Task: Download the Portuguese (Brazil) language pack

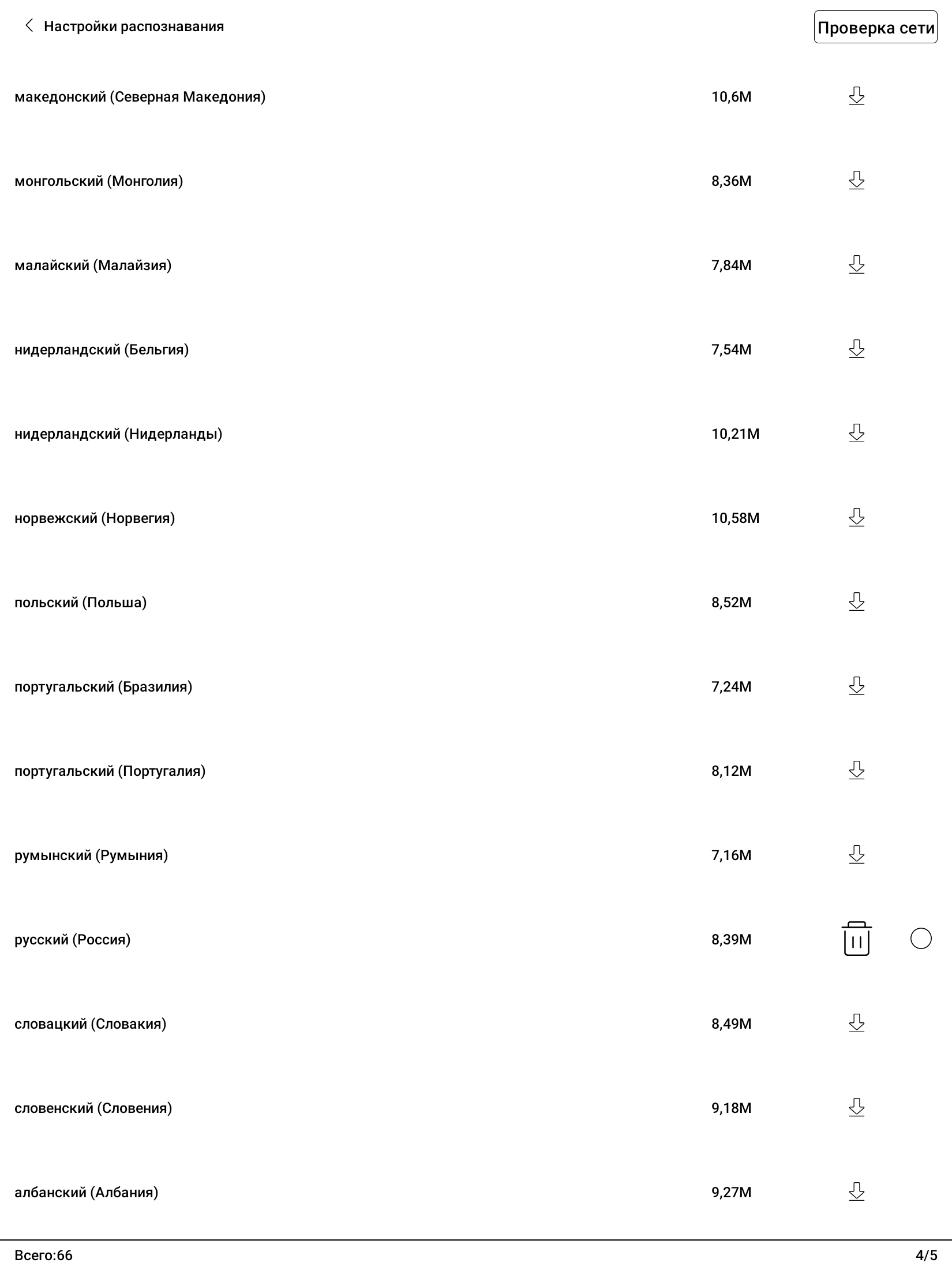Action: (857, 686)
